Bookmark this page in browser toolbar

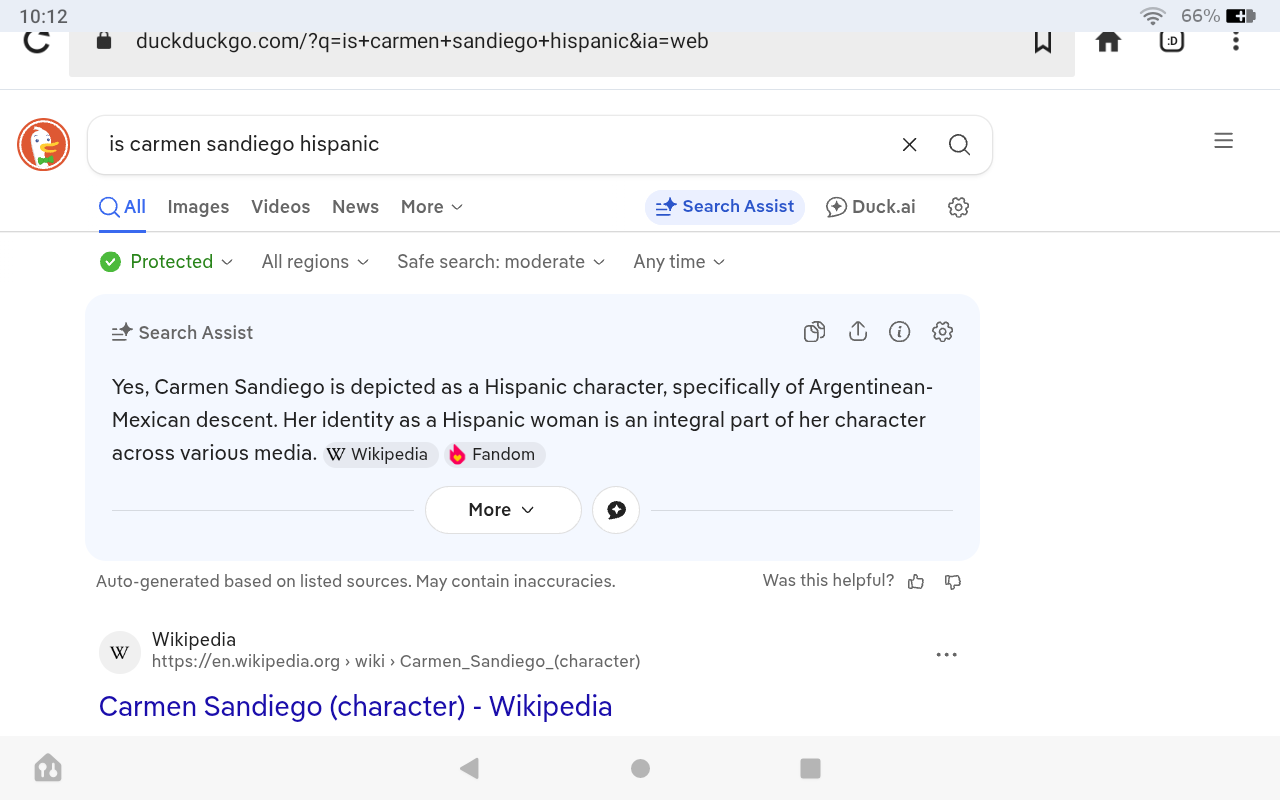point(1043,42)
